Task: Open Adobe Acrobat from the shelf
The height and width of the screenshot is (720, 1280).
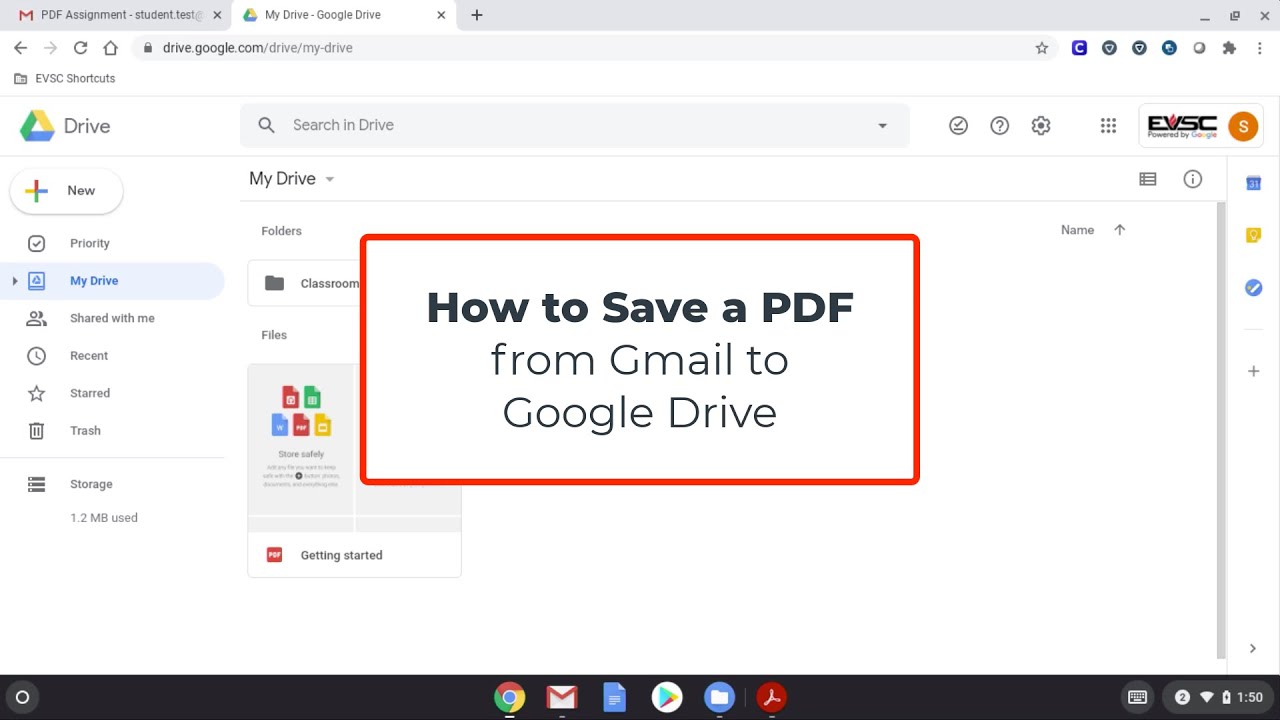Action: tap(771, 697)
